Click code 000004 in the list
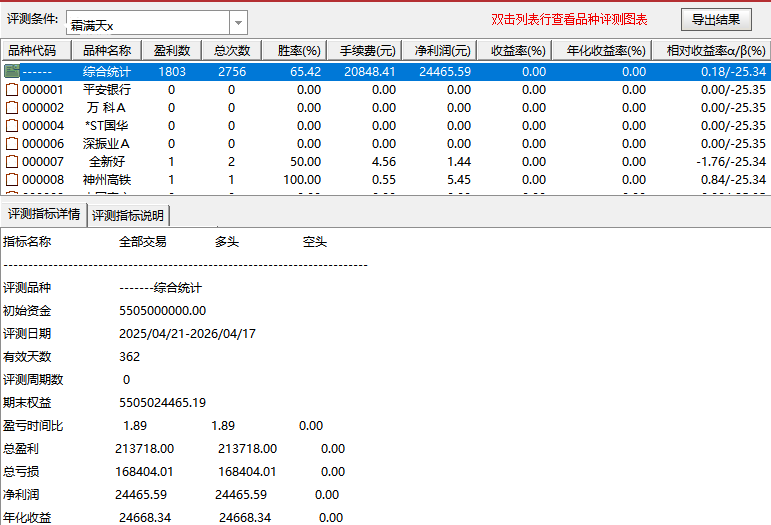The height and width of the screenshot is (525, 771). pos(43,126)
